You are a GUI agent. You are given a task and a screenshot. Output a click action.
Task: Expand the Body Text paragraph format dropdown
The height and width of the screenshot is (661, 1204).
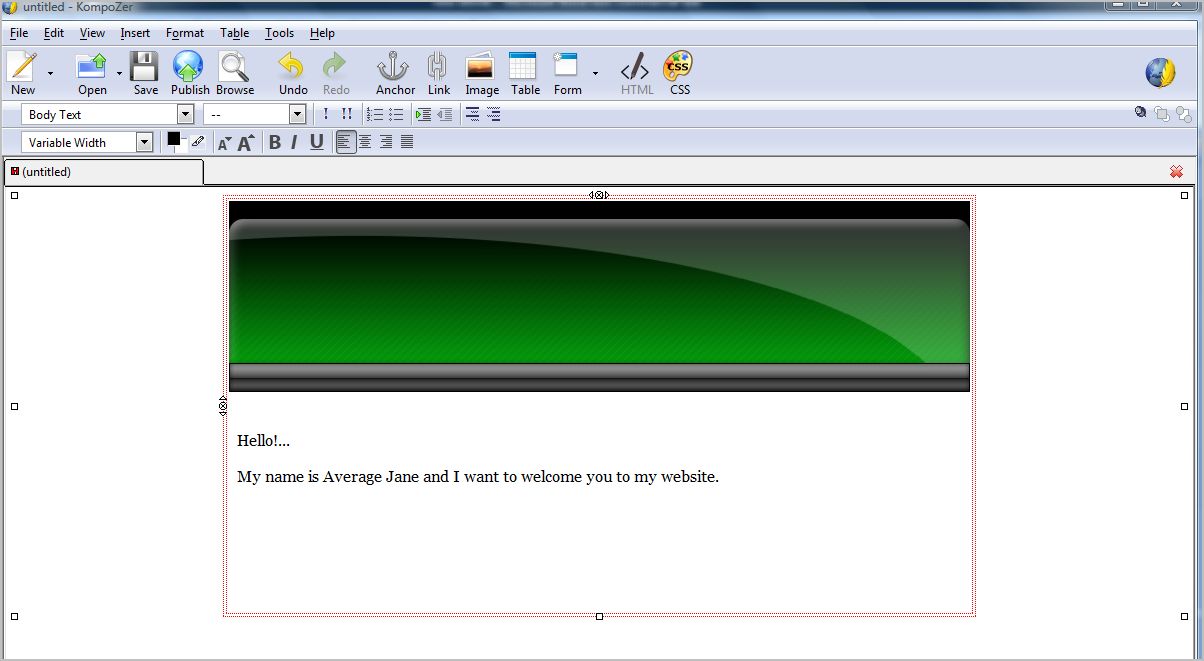click(185, 115)
